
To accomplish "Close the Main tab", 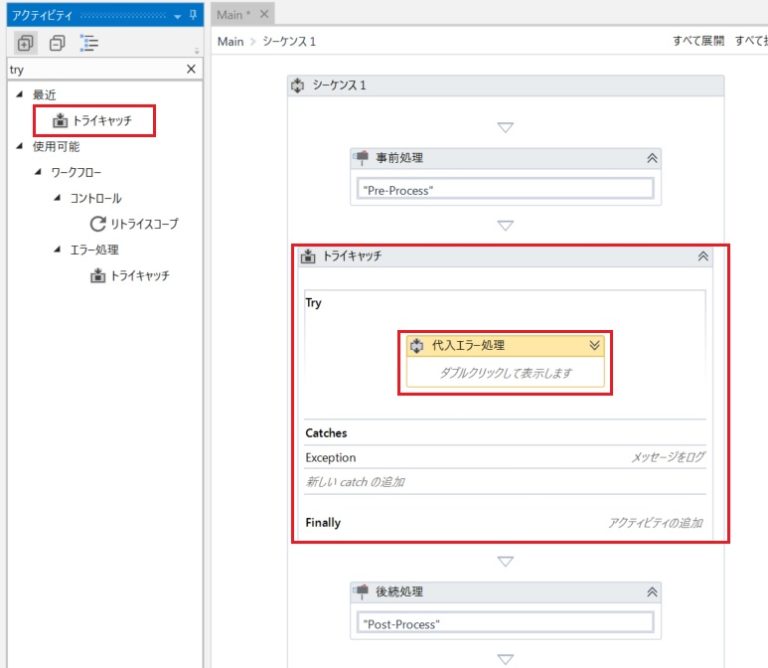I will coord(264,14).
